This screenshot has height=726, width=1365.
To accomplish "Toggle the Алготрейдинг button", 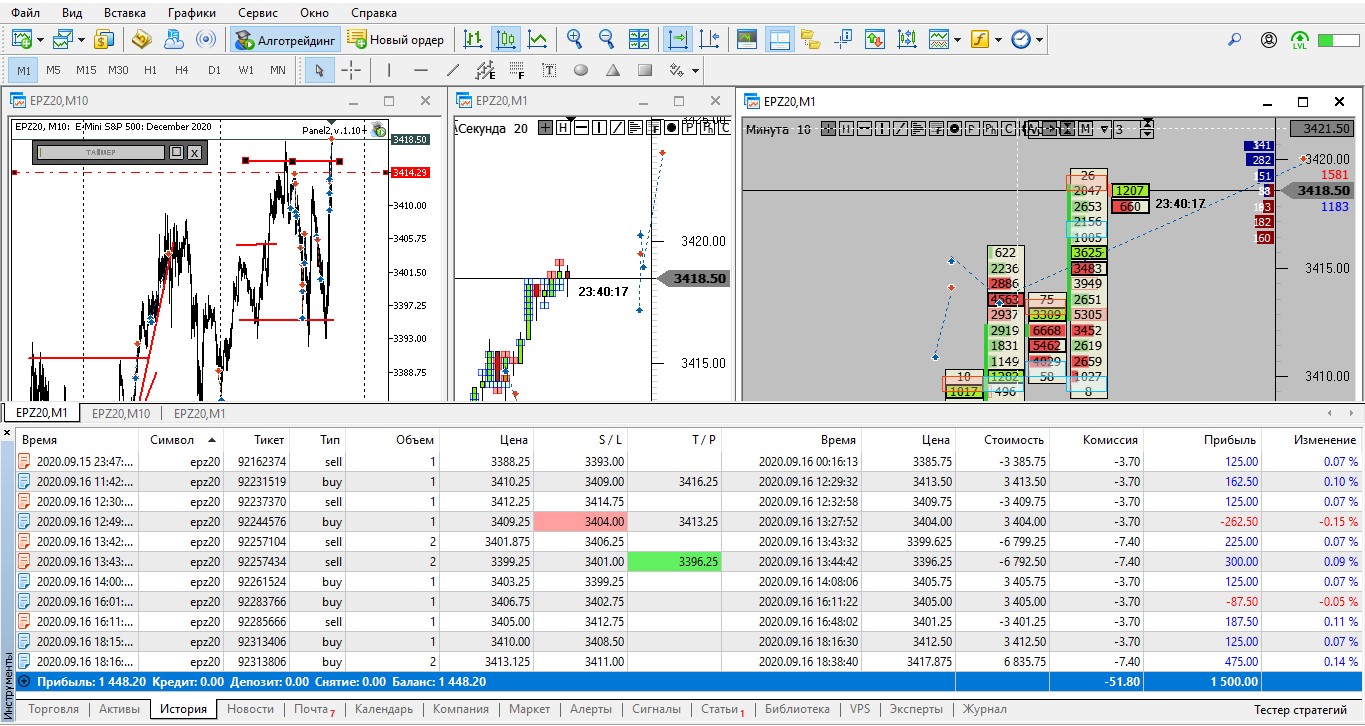I will pyautogui.click(x=286, y=40).
